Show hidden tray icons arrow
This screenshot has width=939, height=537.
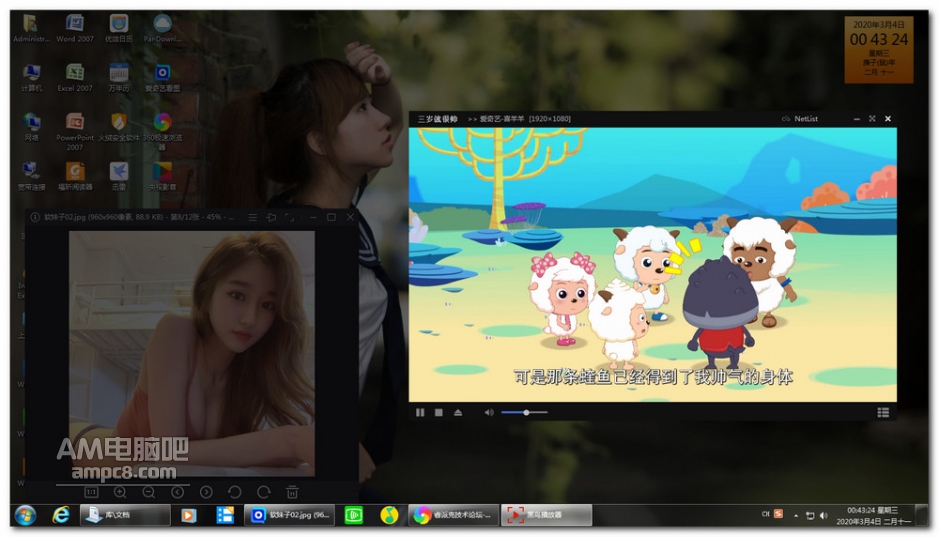click(x=796, y=515)
